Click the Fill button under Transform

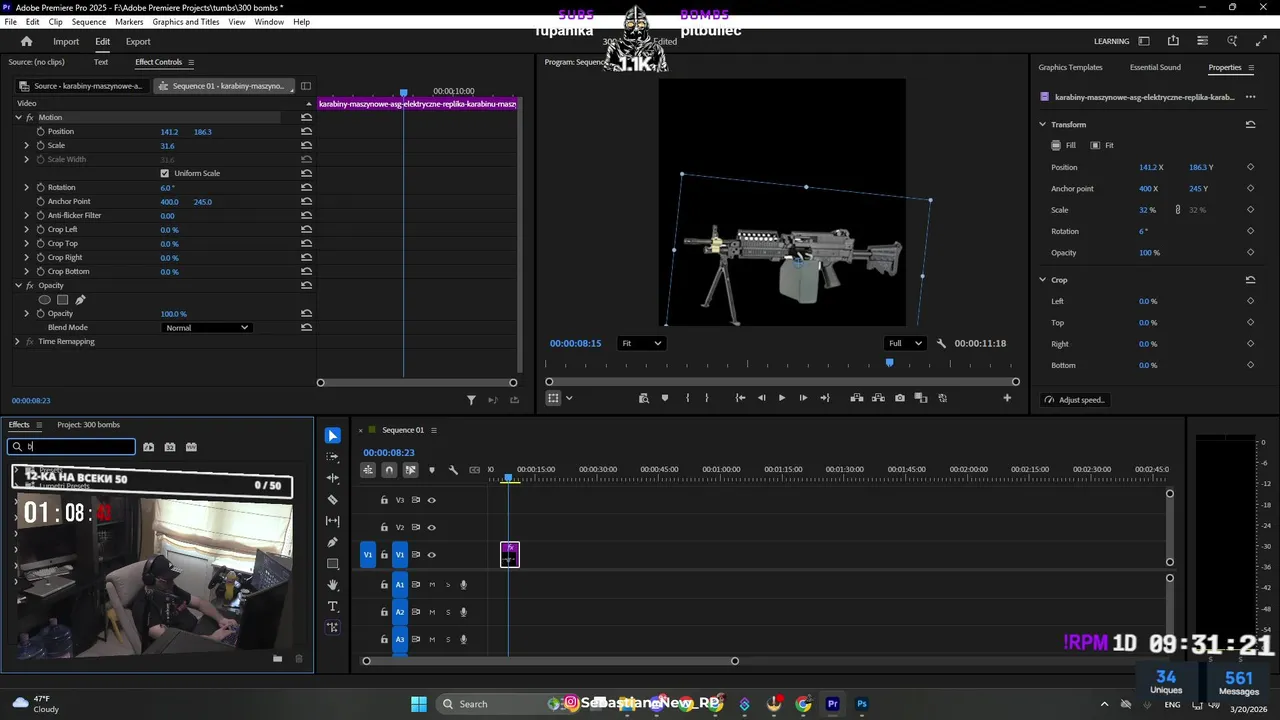[x=1064, y=145]
